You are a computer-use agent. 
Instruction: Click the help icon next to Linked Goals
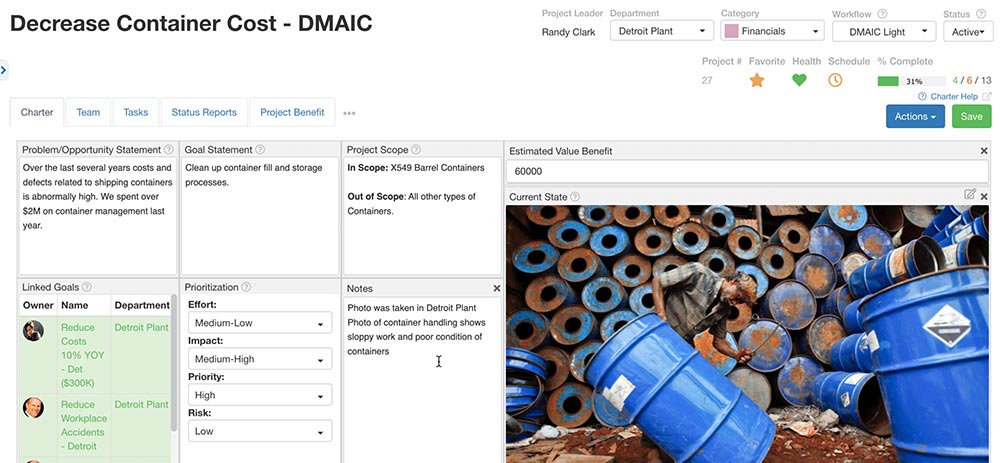[x=87, y=287]
